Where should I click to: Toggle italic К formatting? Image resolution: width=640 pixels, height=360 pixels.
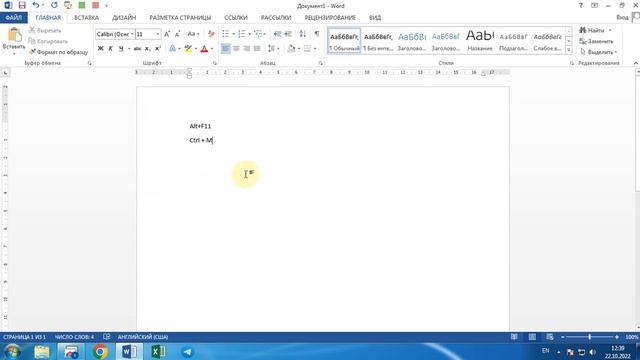pyautogui.click(x=111, y=49)
